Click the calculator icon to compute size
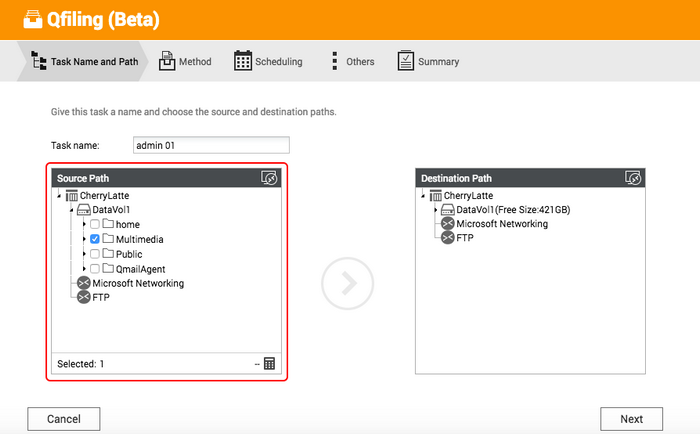 click(x=269, y=363)
